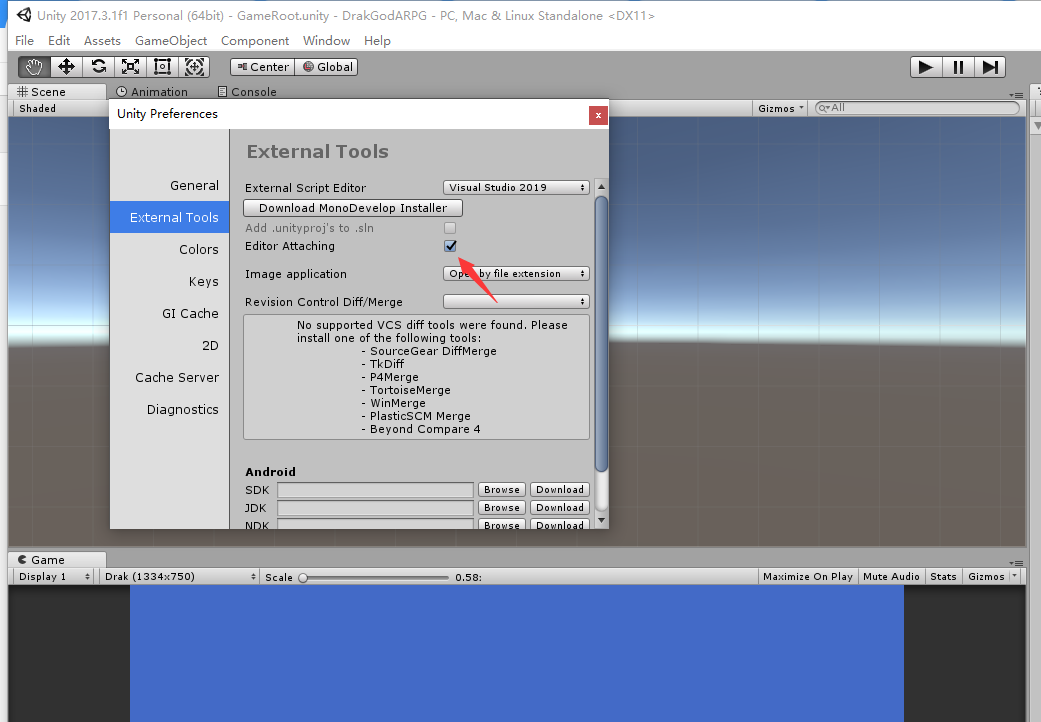This screenshot has width=1041, height=722.
Task: Toggle Maximize On Play
Action: click(808, 576)
